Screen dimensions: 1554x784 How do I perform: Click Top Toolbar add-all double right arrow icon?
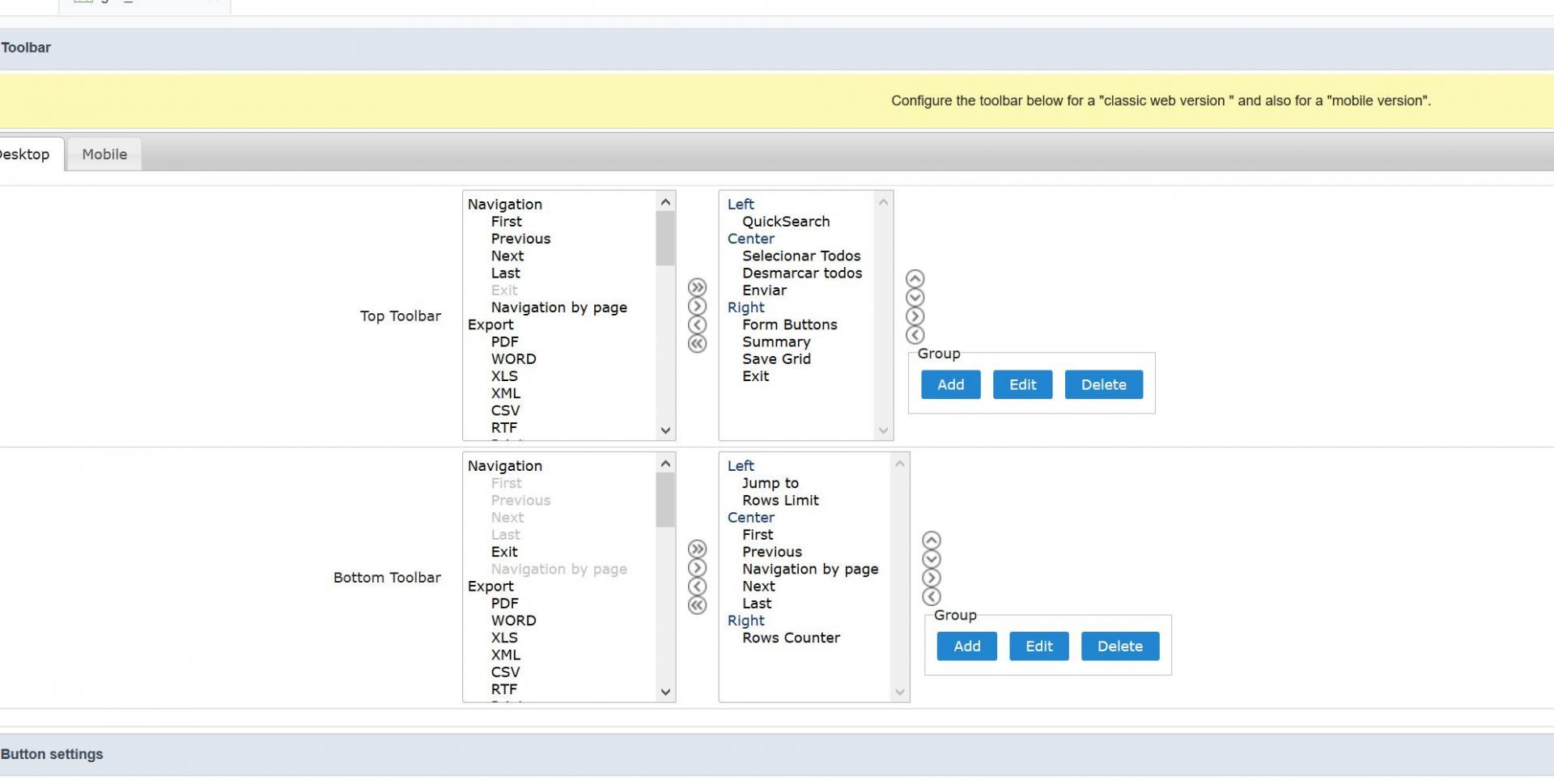click(697, 287)
